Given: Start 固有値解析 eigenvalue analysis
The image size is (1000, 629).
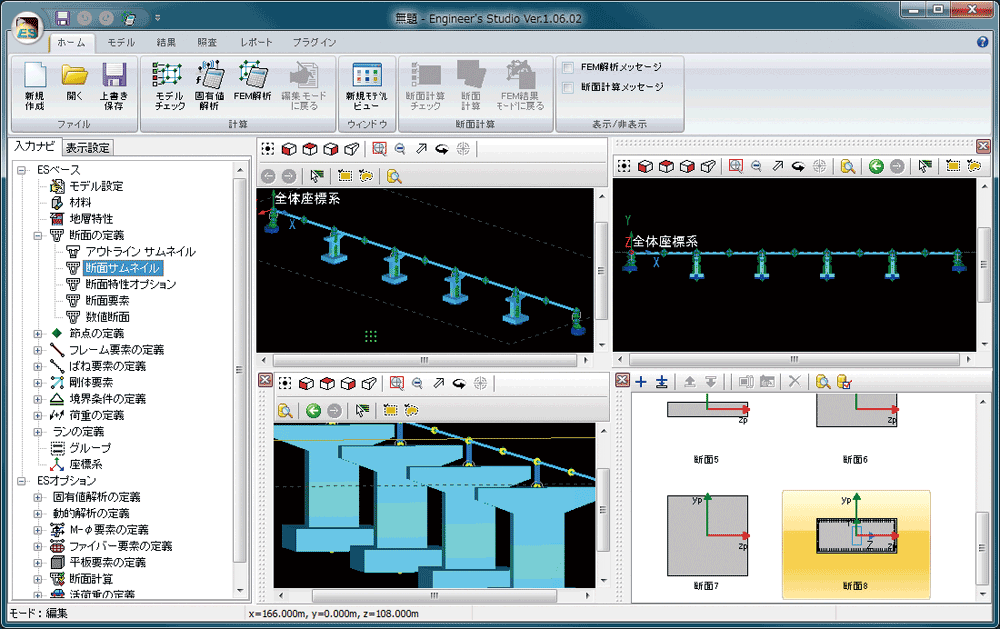Looking at the screenshot, I should (209, 86).
